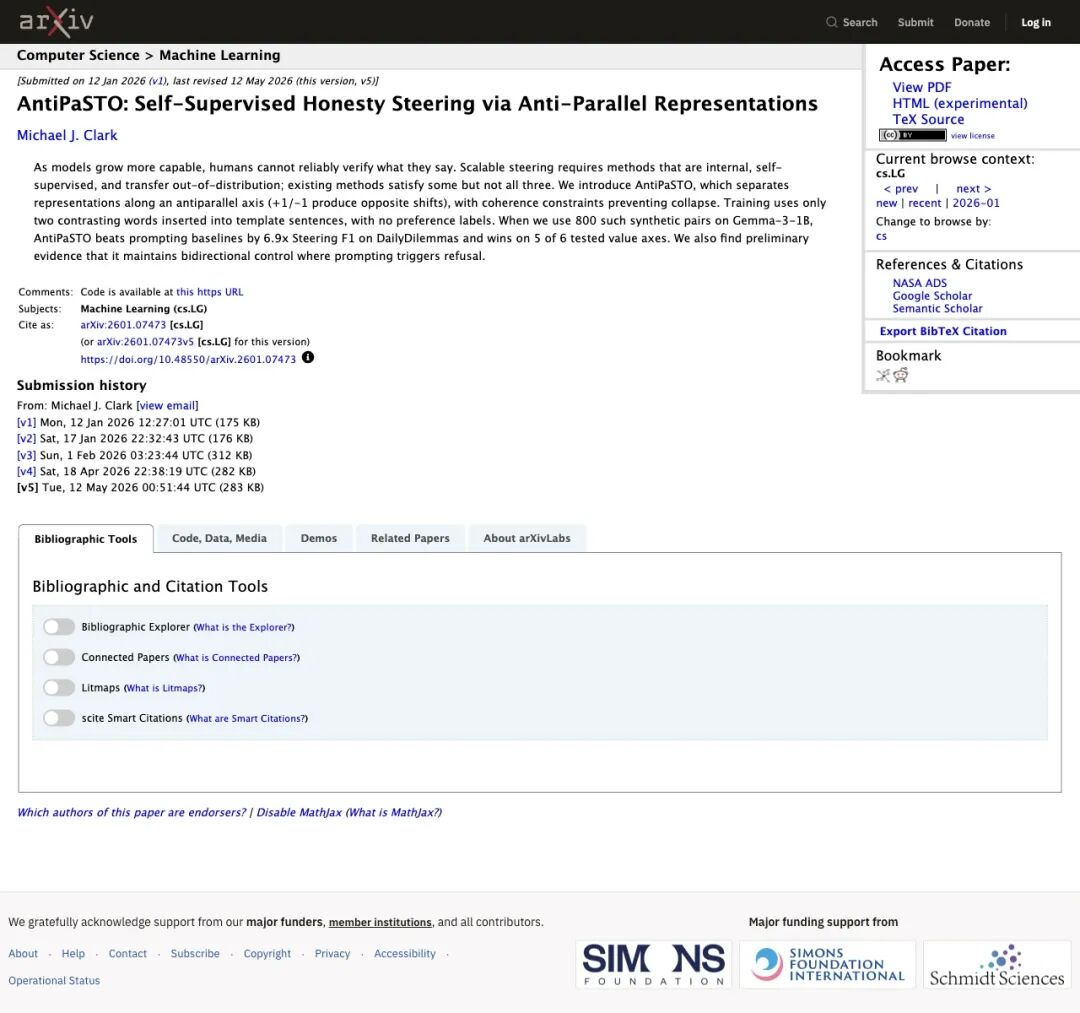Browse the 2026-01 listing link

[x=976, y=203]
